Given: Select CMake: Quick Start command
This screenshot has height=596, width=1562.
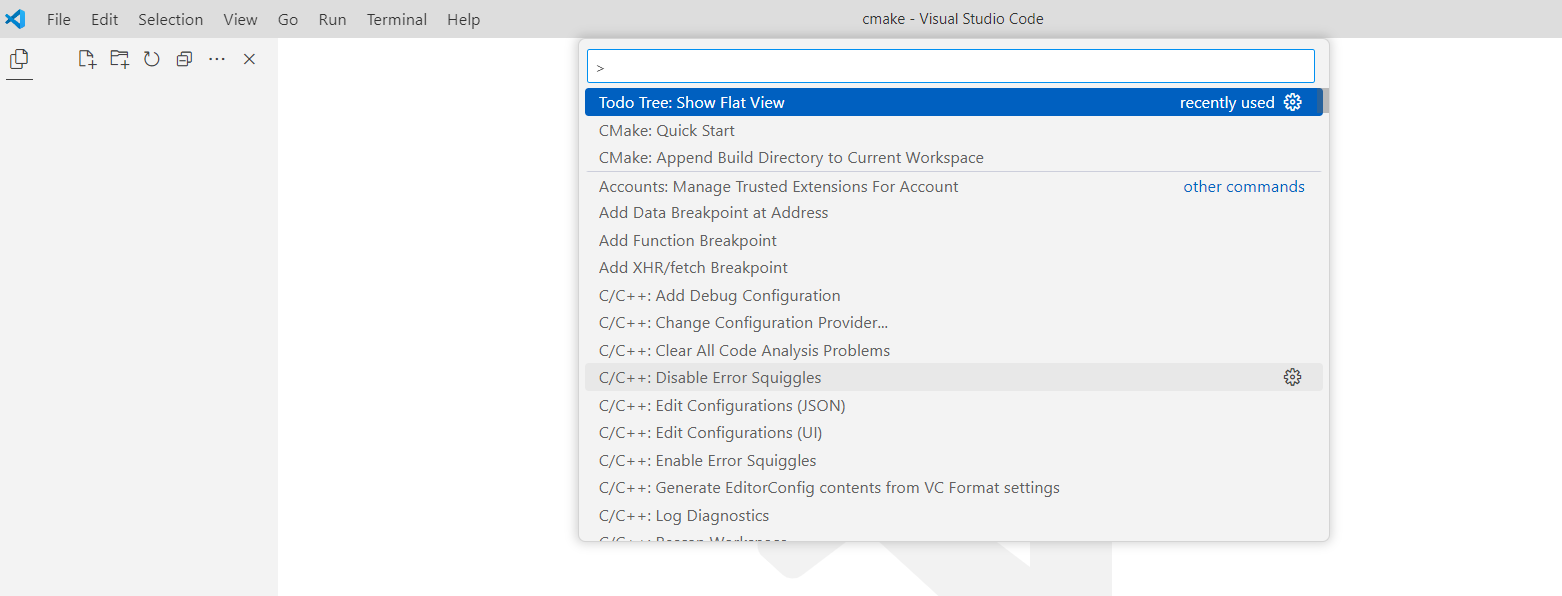Looking at the screenshot, I should coord(667,130).
